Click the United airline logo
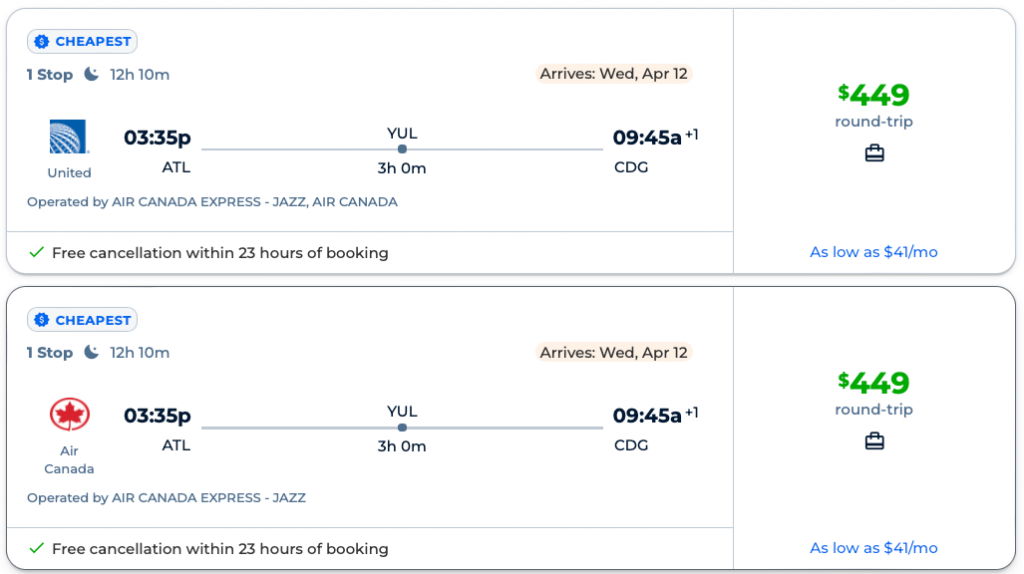This screenshot has width=1024, height=574. 69,137
